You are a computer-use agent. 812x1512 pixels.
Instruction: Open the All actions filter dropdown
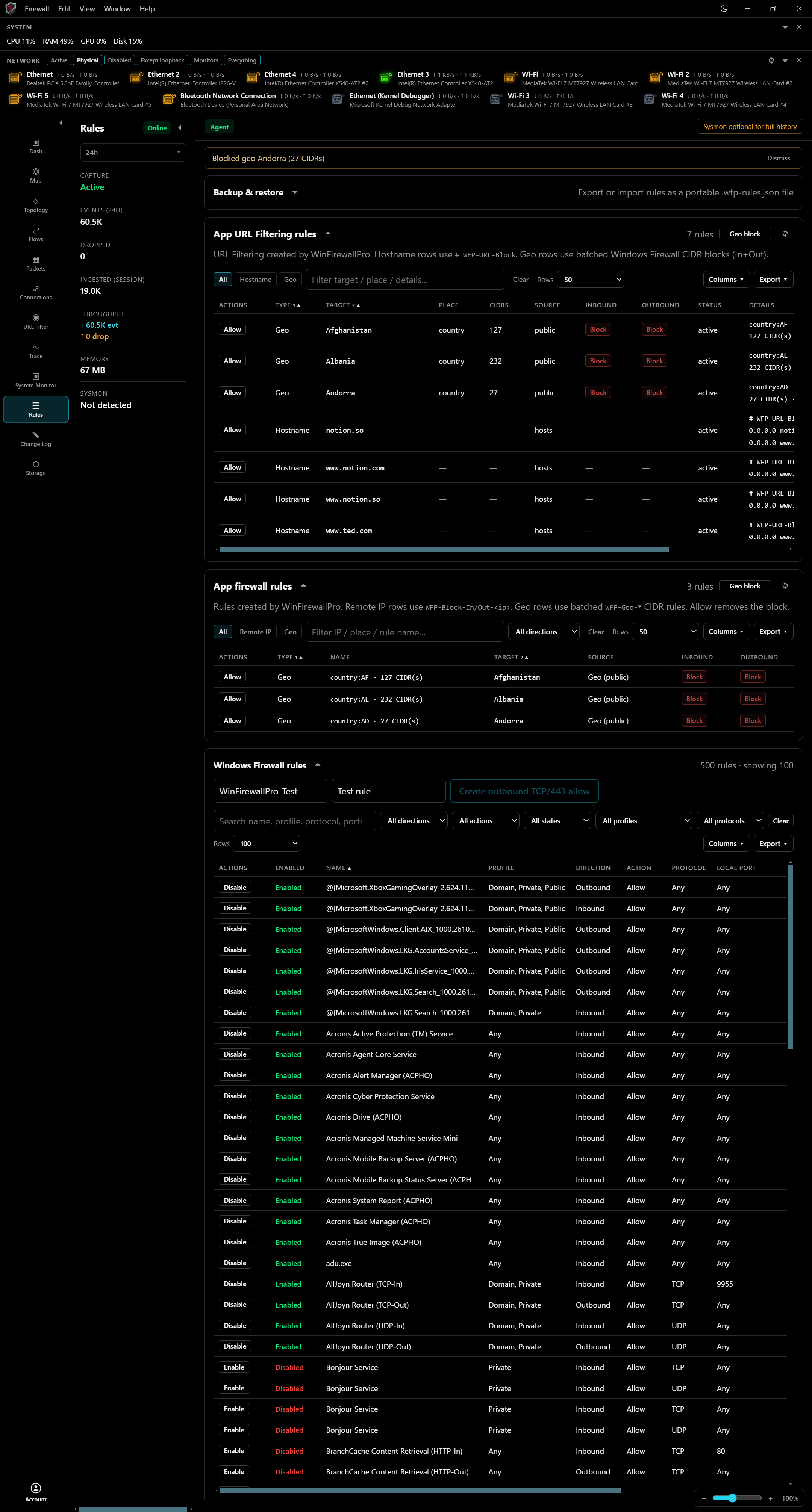coord(486,821)
